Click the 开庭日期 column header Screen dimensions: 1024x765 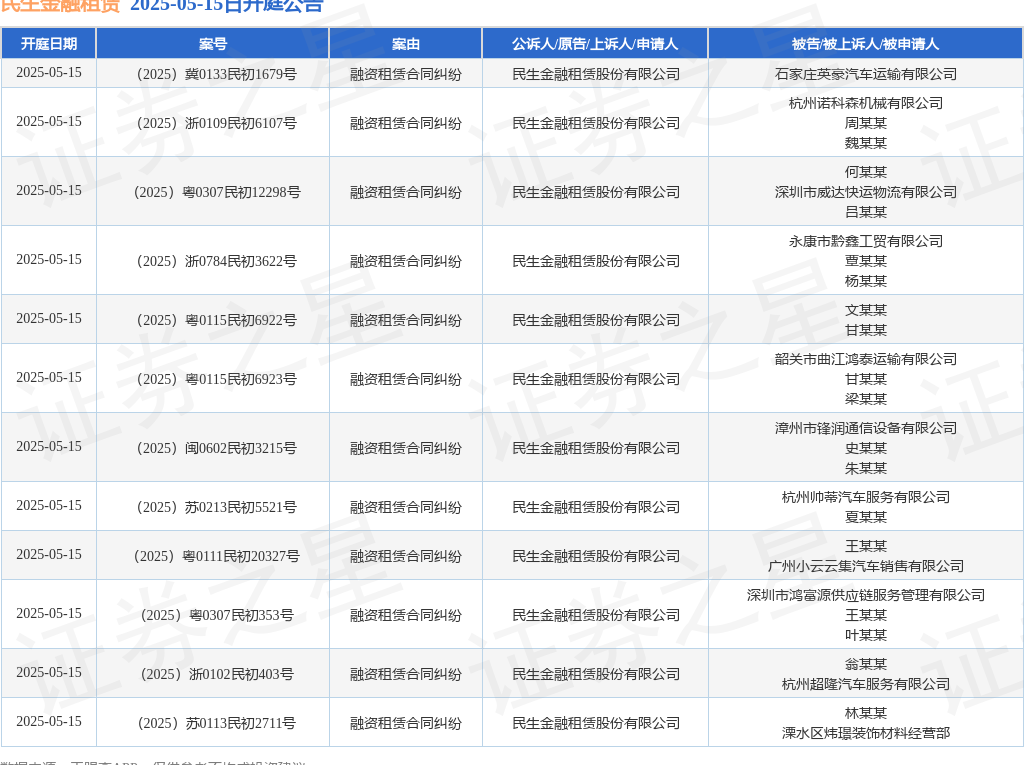[49, 44]
